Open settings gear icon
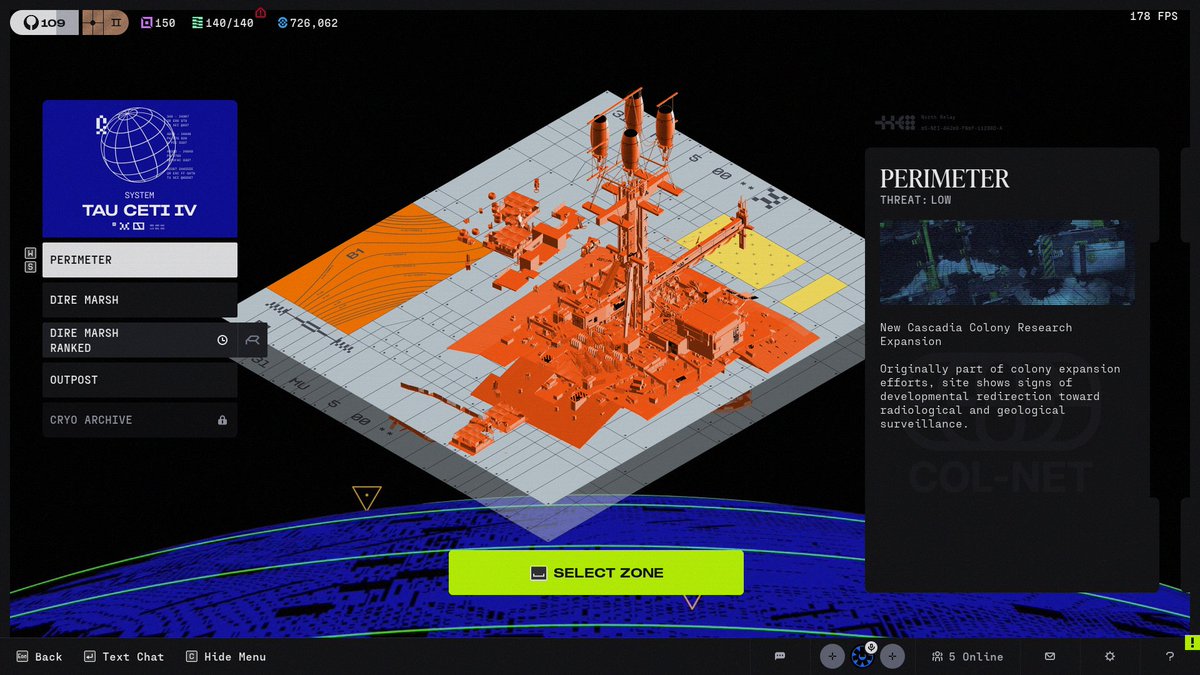Screen dimensions: 1200x675 pos(1110,657)
